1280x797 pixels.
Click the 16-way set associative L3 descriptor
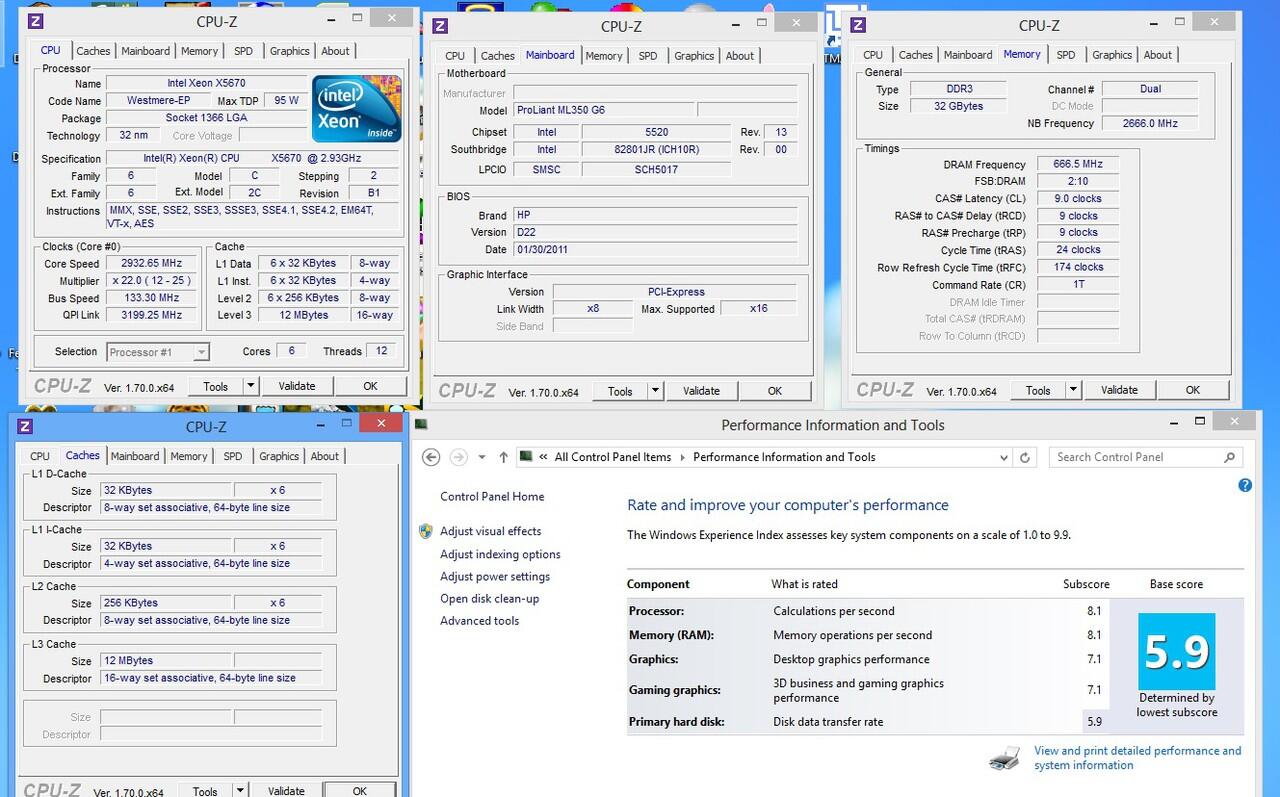[x=212, y=678]
